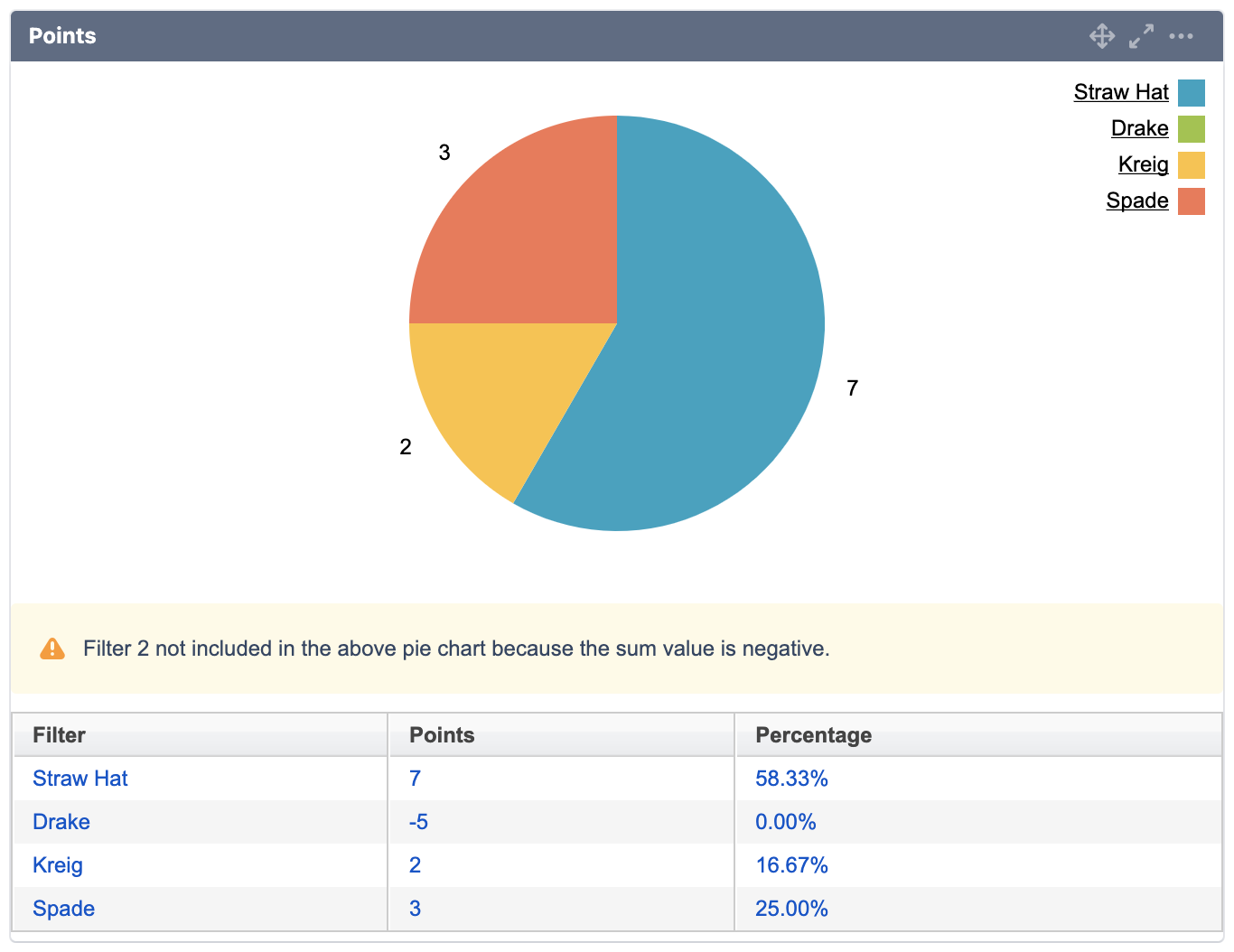Open the Drake filter link
1234x952 pixels.
[x=61, y=821]
